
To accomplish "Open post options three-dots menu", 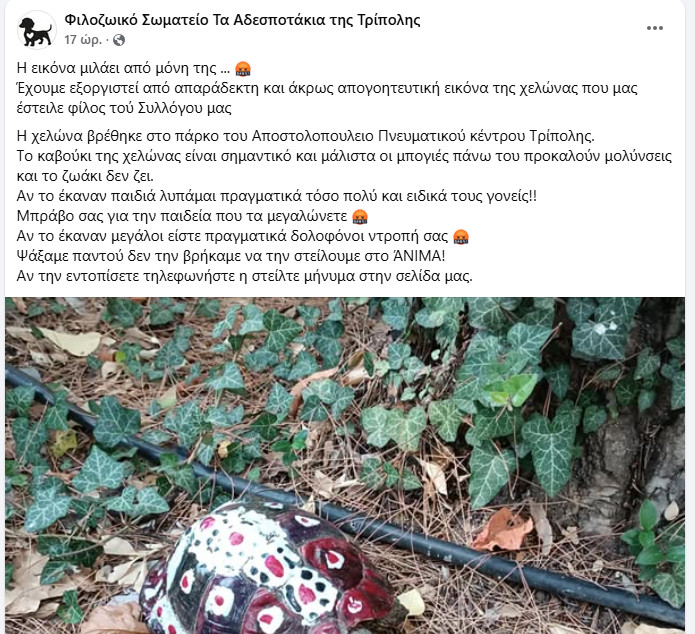I will click(x=654, y=28).
